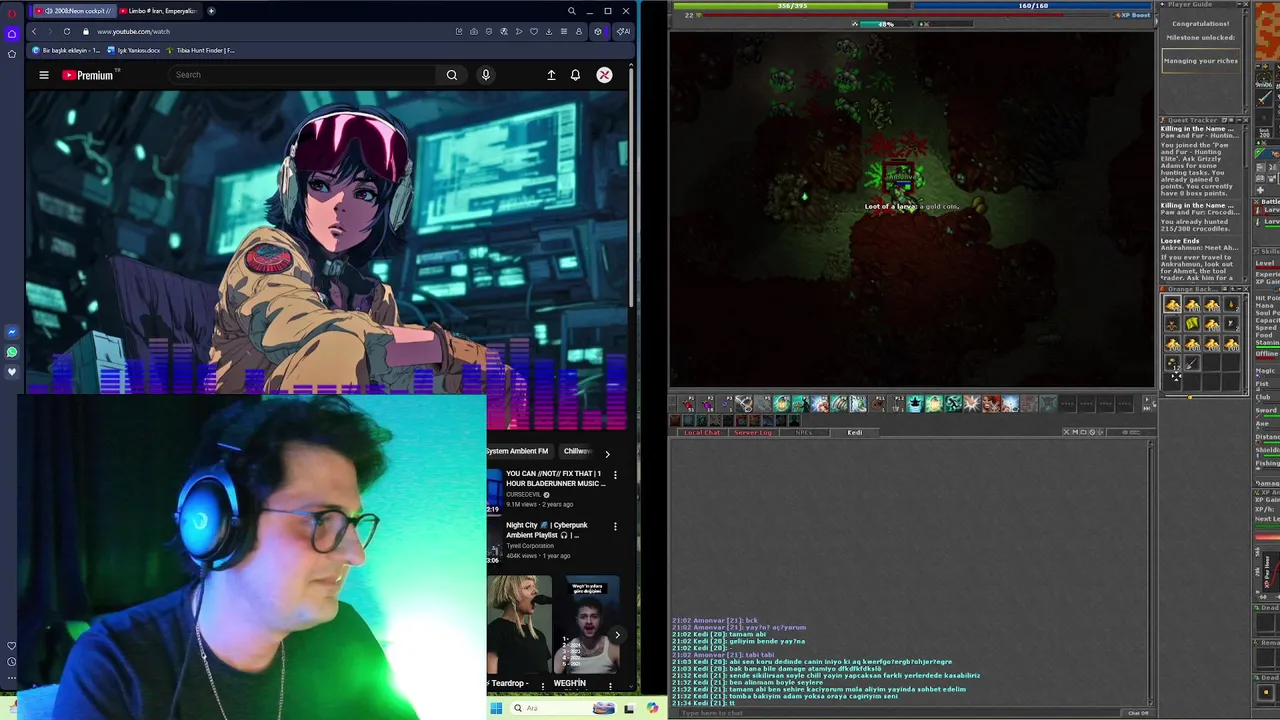Open the WEGH'IN short thumbnail
1280x720 pixels.
587,624
